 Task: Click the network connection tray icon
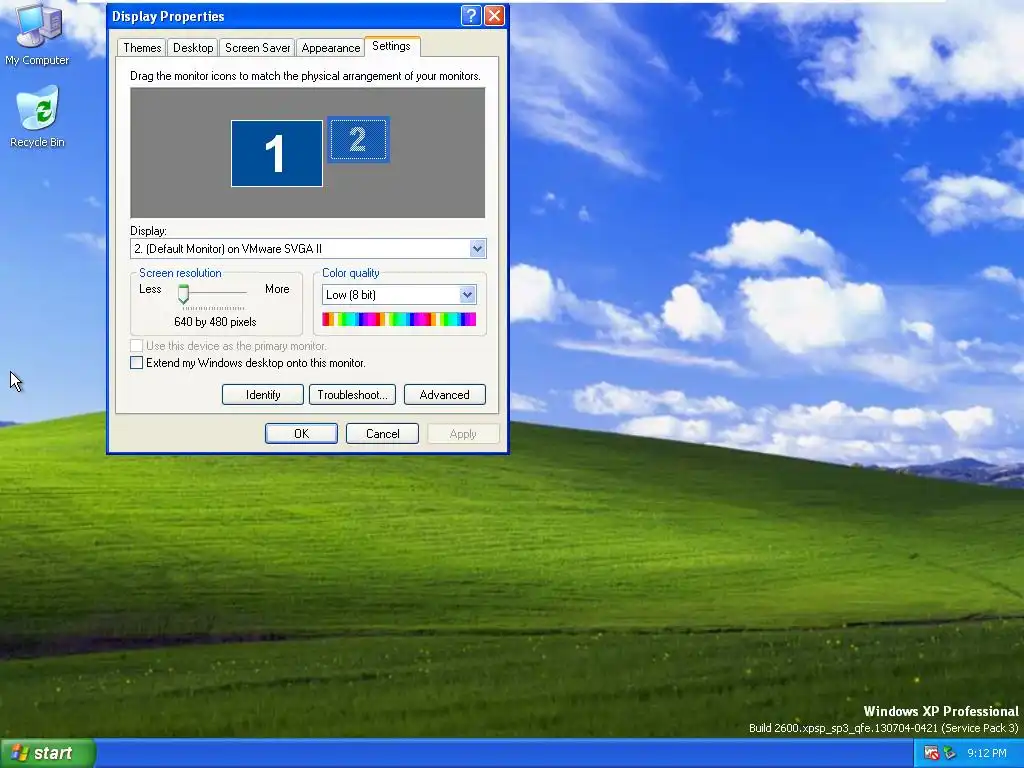[x=950, y=753]
